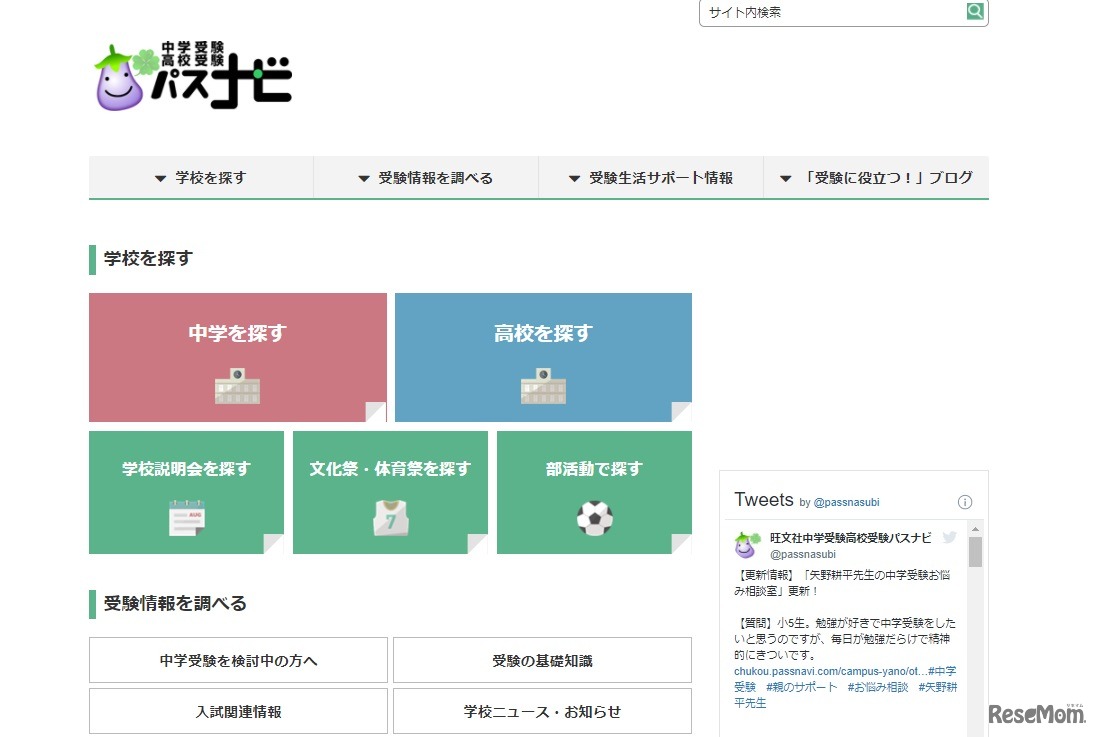
Task: Expand the 「受験に役立つ！」ブログ dropdown arrow
Action: pos(786,179)
